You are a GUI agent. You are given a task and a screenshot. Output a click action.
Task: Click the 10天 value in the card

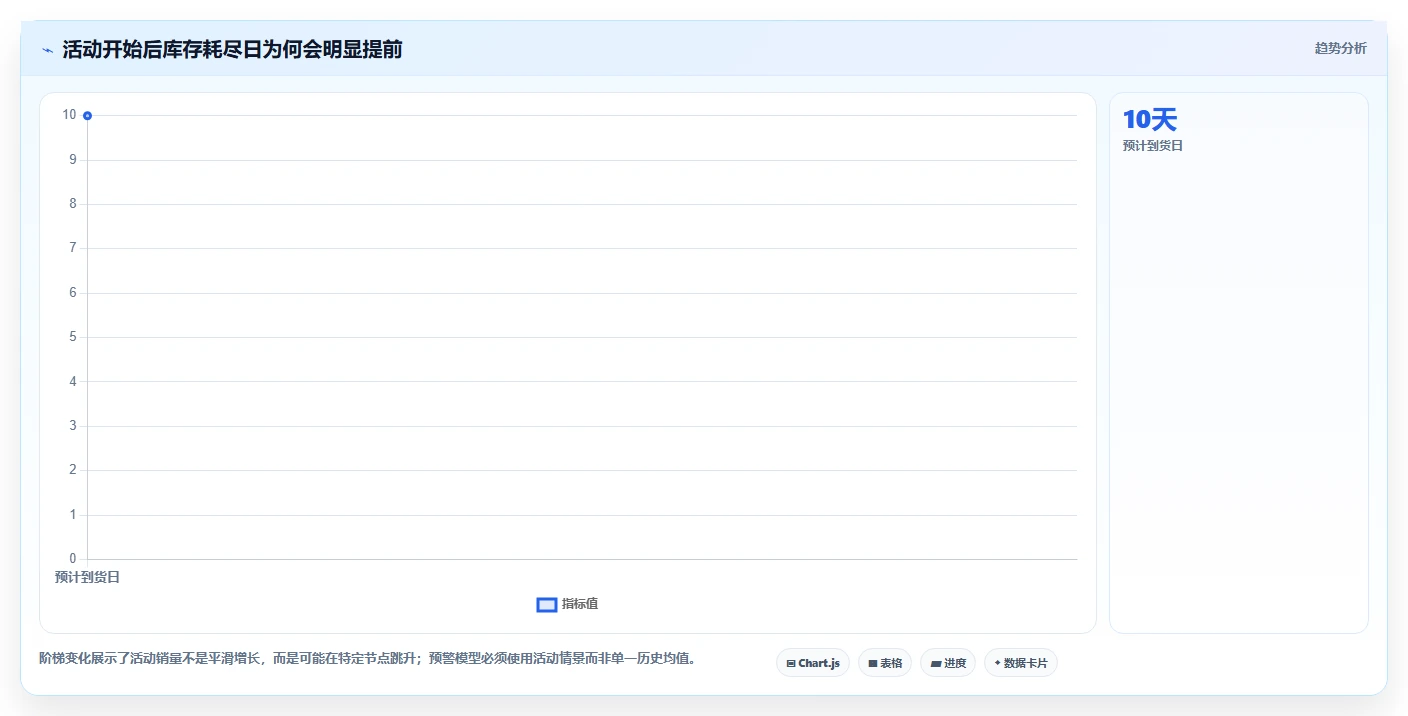point(1150,120)
